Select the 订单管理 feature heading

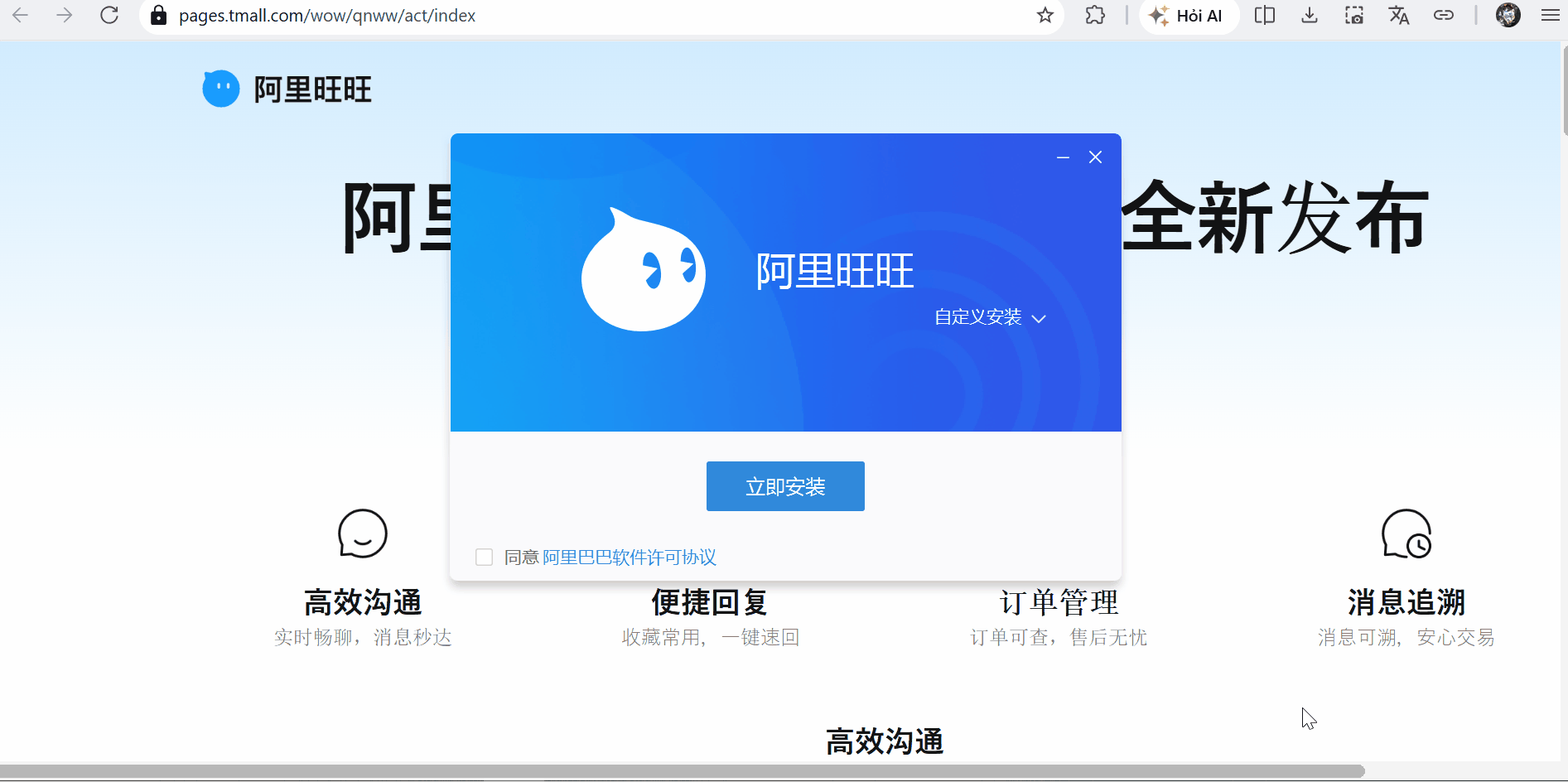[x=1059, y=602]
